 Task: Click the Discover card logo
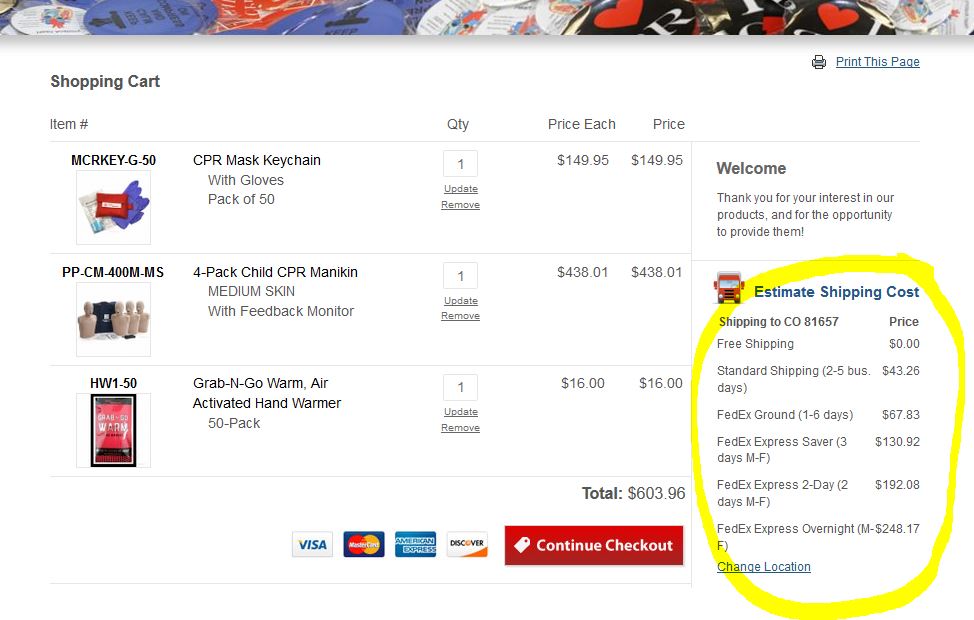467,544
